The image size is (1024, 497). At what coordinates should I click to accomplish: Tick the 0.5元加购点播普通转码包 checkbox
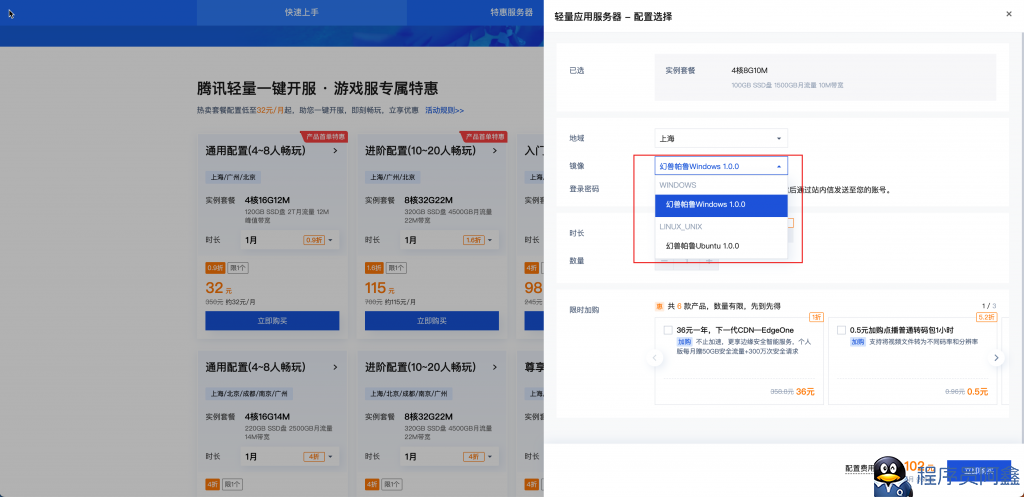point(841,330)
